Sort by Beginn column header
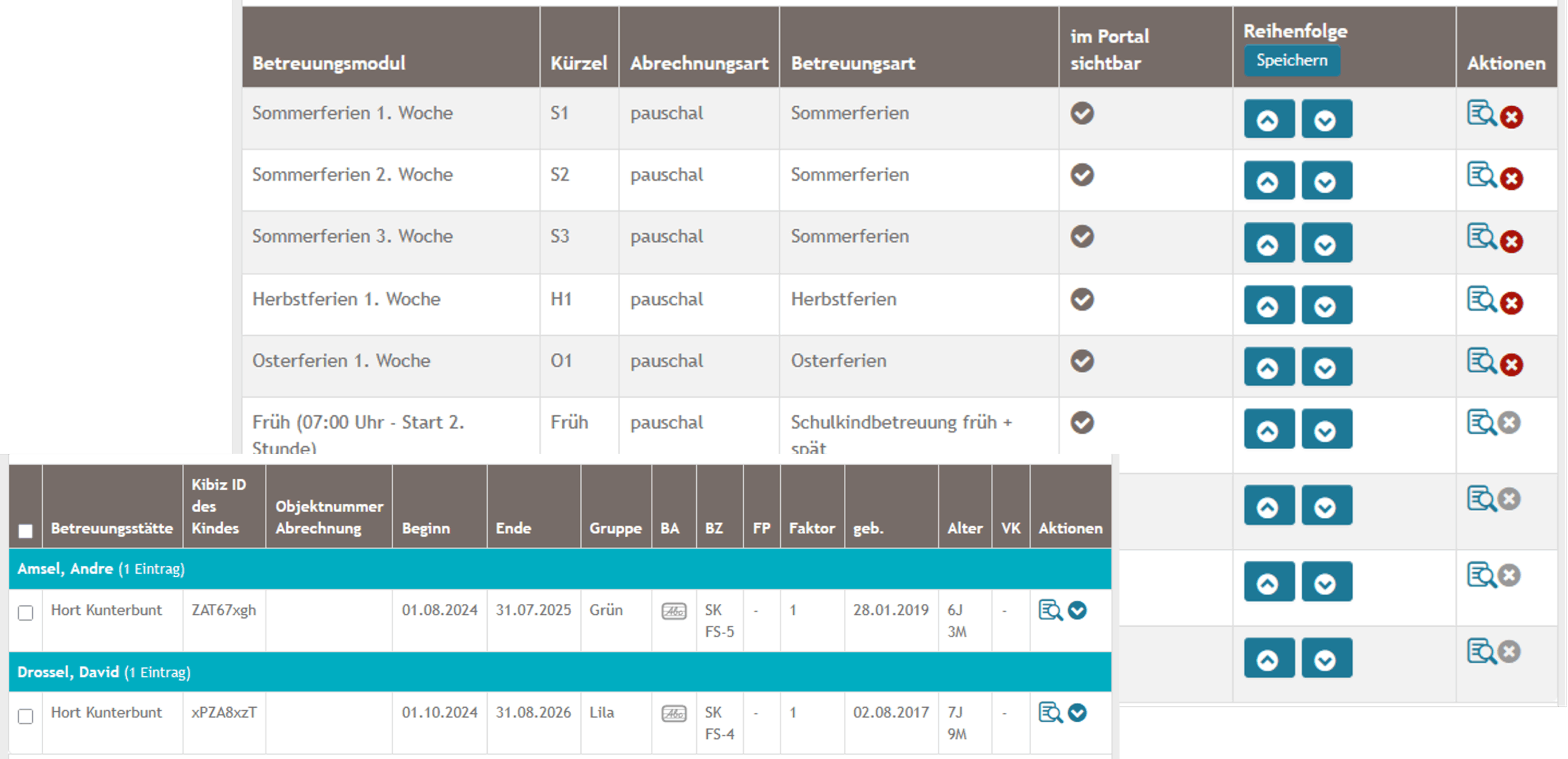1568x759 pixels. [425, 528]
